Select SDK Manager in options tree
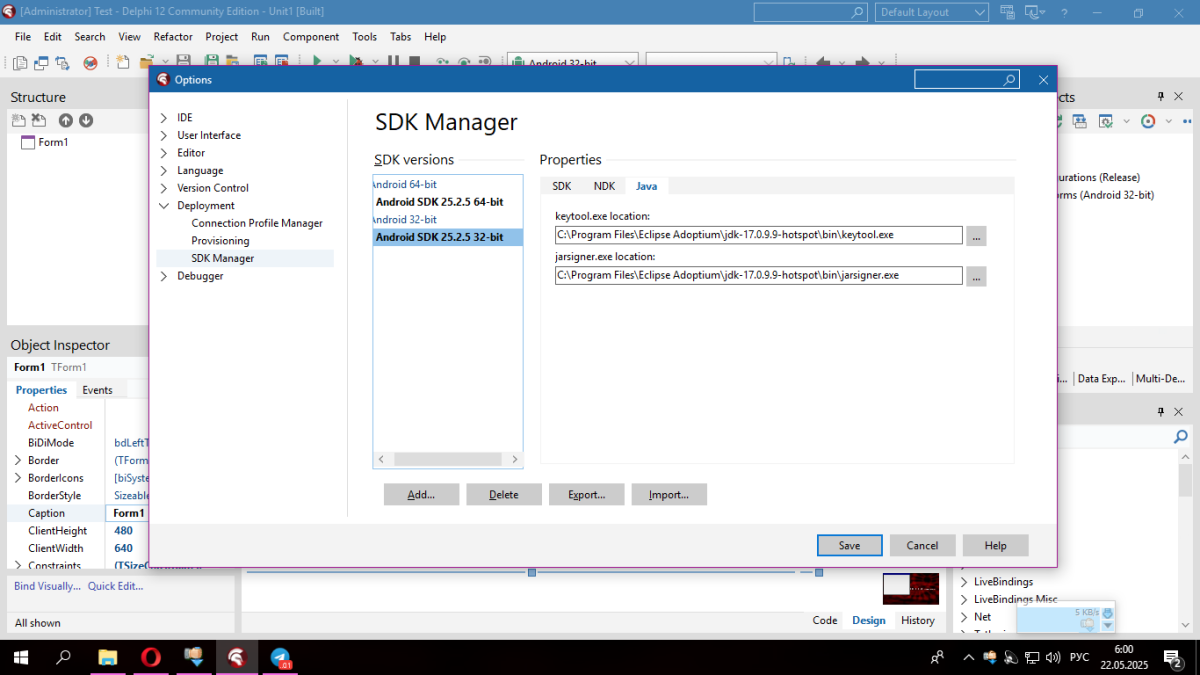This screenshot has height=675, width=1200. coord(223,258)
